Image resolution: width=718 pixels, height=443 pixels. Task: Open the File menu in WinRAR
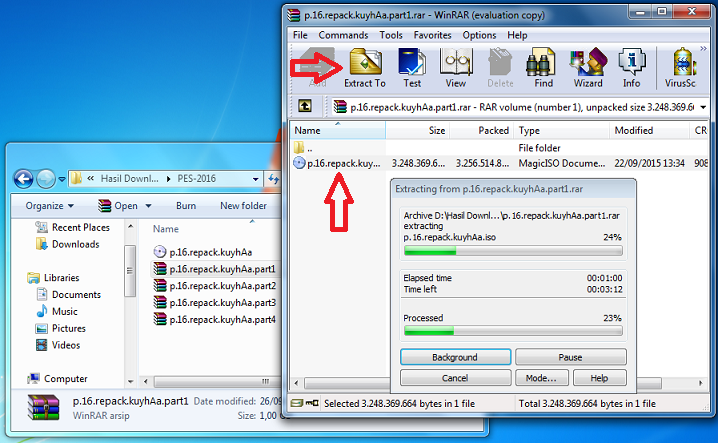[300, 35]
